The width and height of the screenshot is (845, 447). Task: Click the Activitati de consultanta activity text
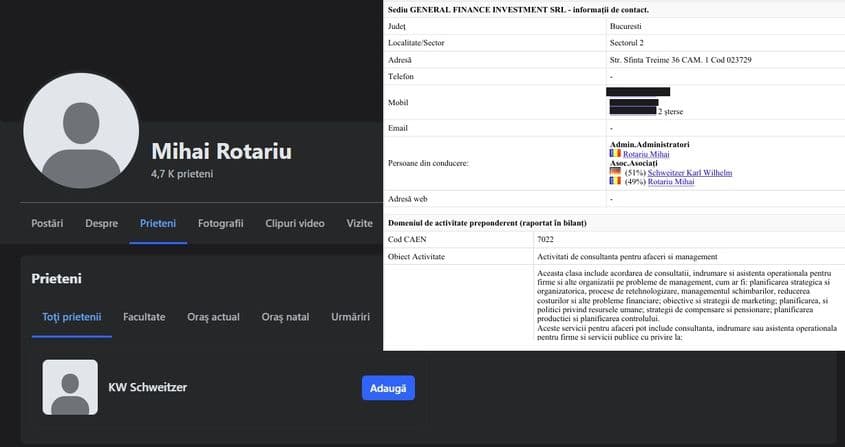(627, 257)
